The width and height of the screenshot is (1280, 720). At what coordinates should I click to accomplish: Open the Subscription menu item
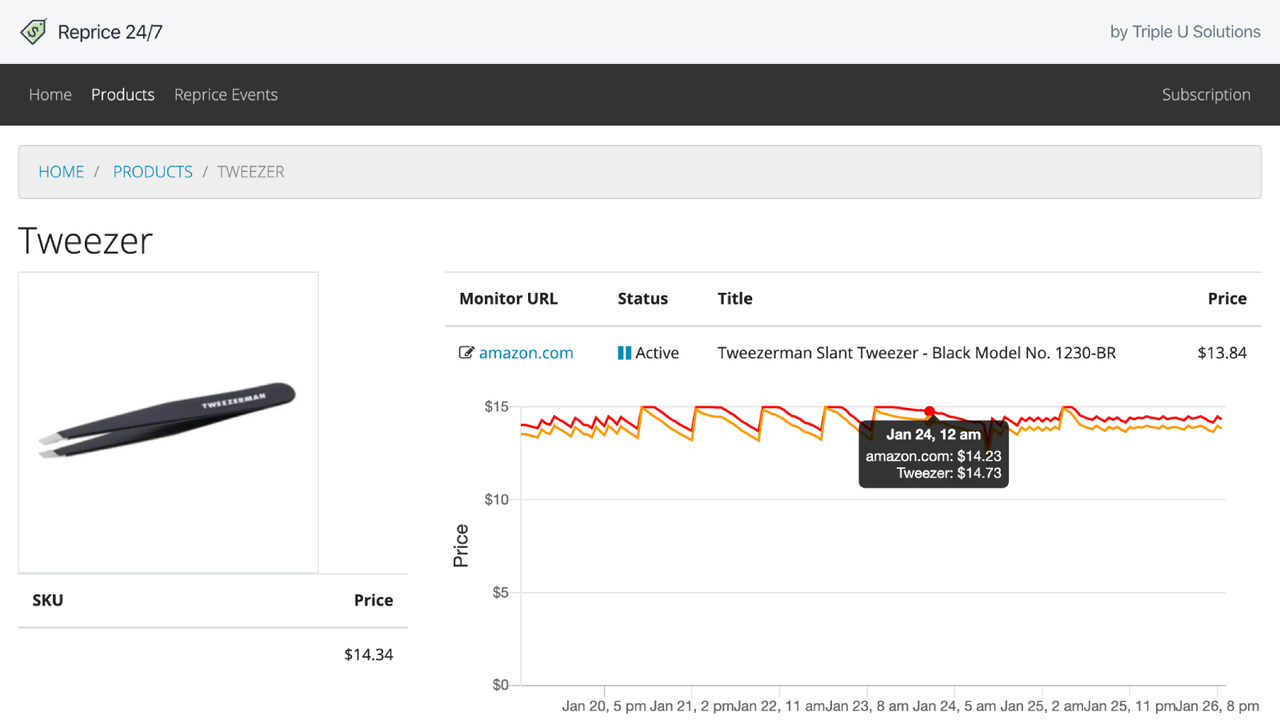click(x=1206, y=94)
